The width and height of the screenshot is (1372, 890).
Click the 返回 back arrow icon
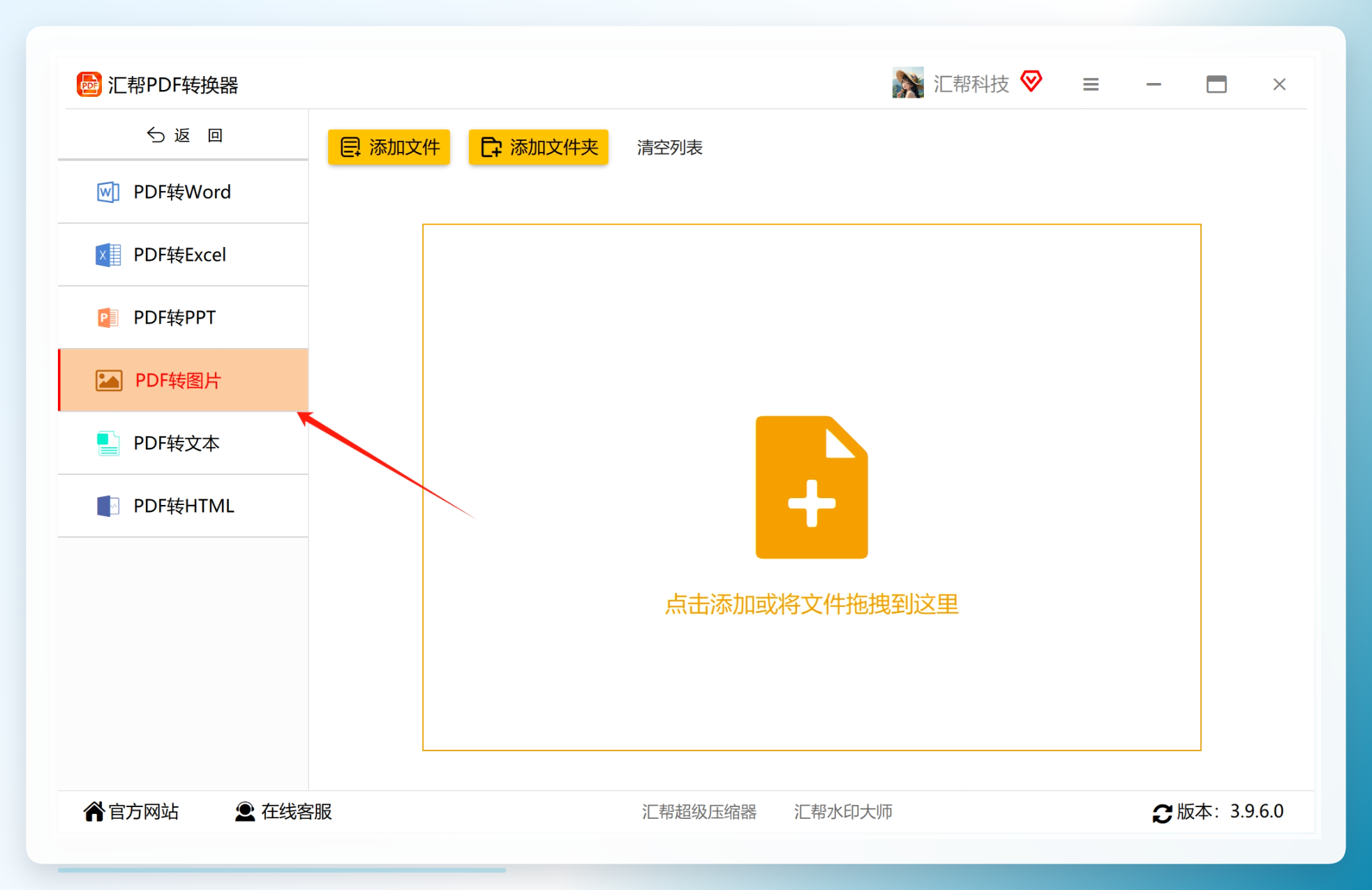pyautogui.click(x=156, y=135)
